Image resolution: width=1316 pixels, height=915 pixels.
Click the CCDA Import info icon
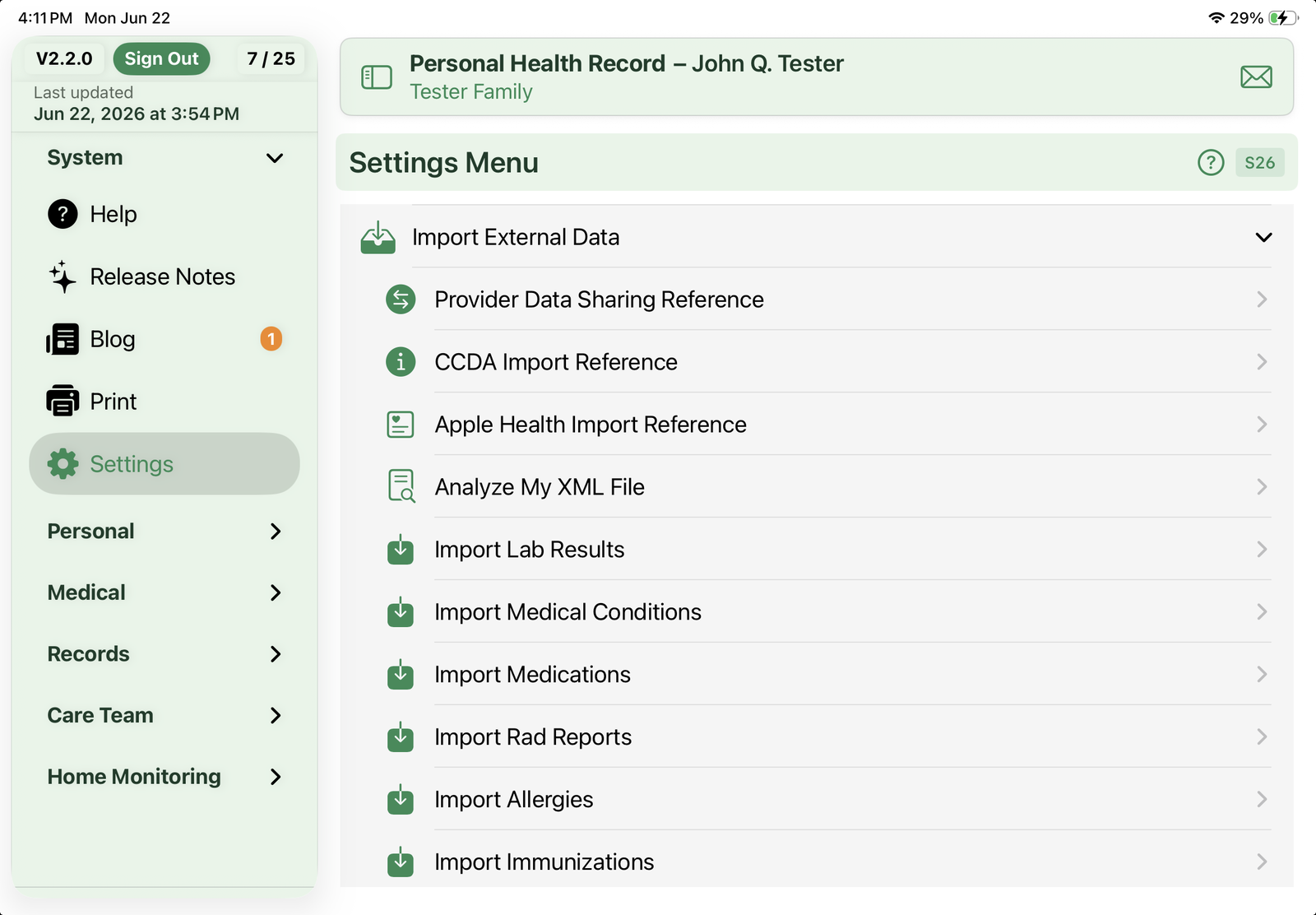[401, 362]
